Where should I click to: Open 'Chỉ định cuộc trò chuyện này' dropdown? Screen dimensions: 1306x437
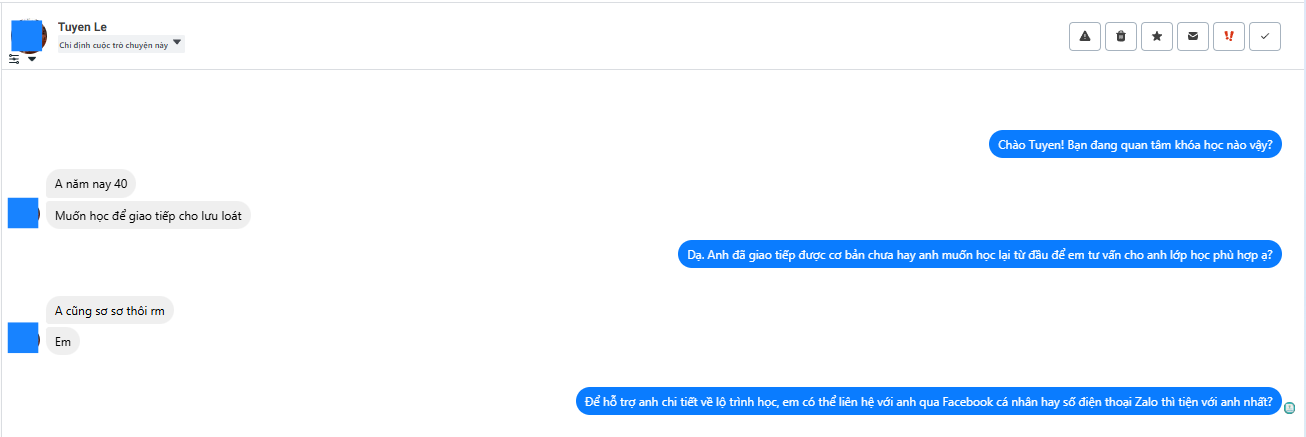click(x=121, y=44)
